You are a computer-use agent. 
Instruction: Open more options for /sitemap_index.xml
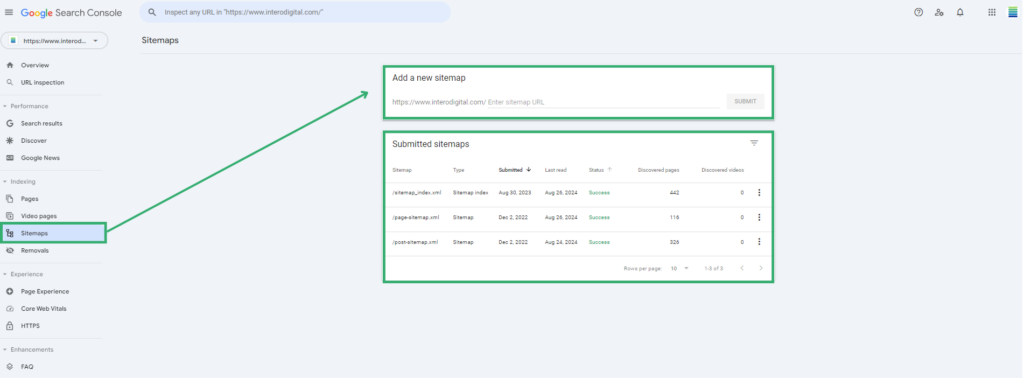(x=759, y=193)
